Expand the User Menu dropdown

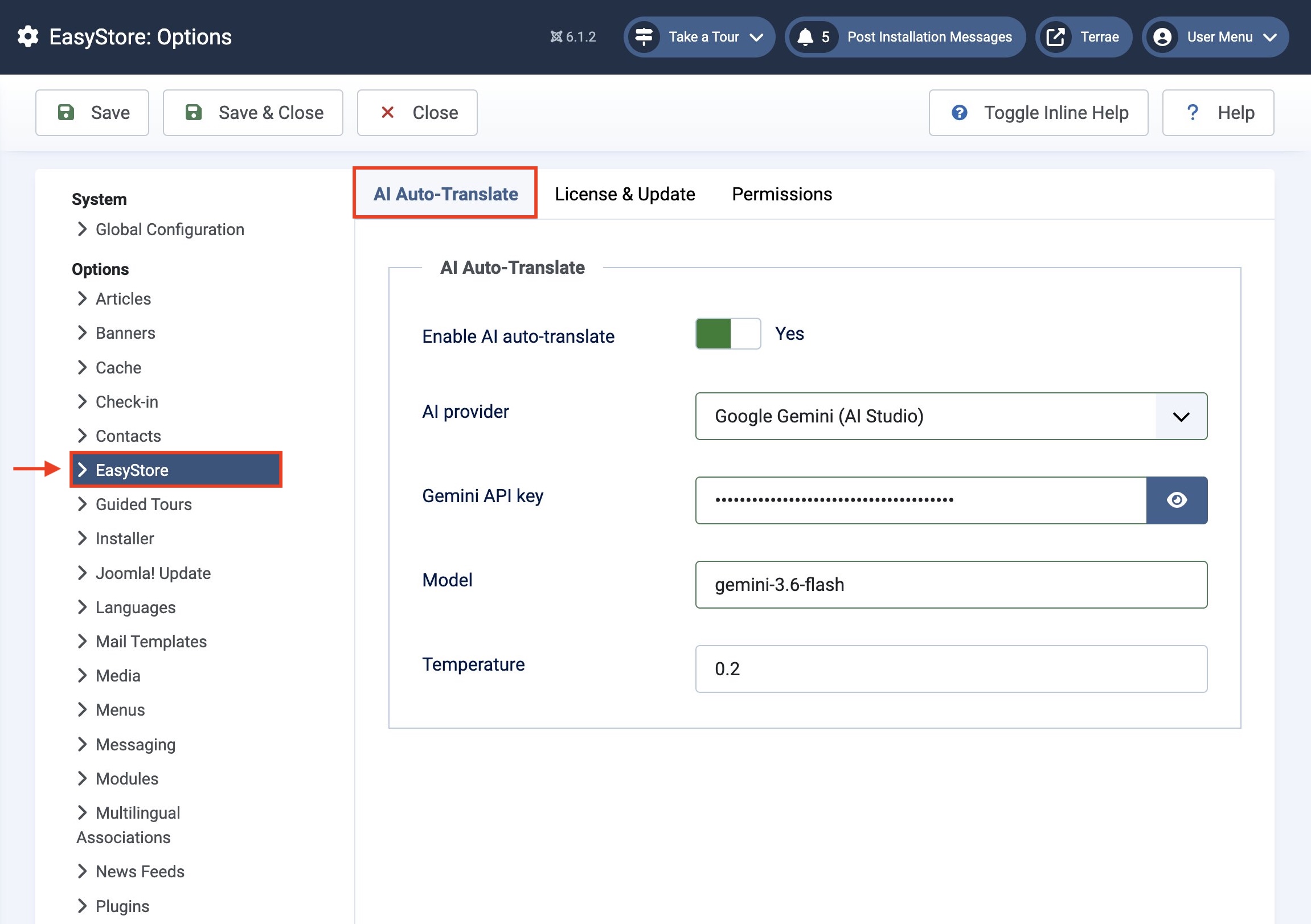pyautogui.click(x=1215, y=37)
